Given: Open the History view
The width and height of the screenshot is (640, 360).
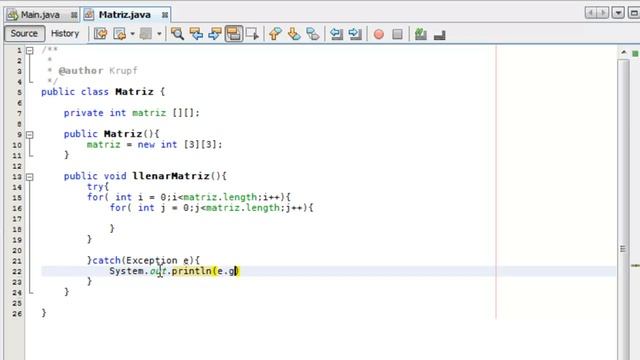Looking at the screenshot, I should click(65, 33).
